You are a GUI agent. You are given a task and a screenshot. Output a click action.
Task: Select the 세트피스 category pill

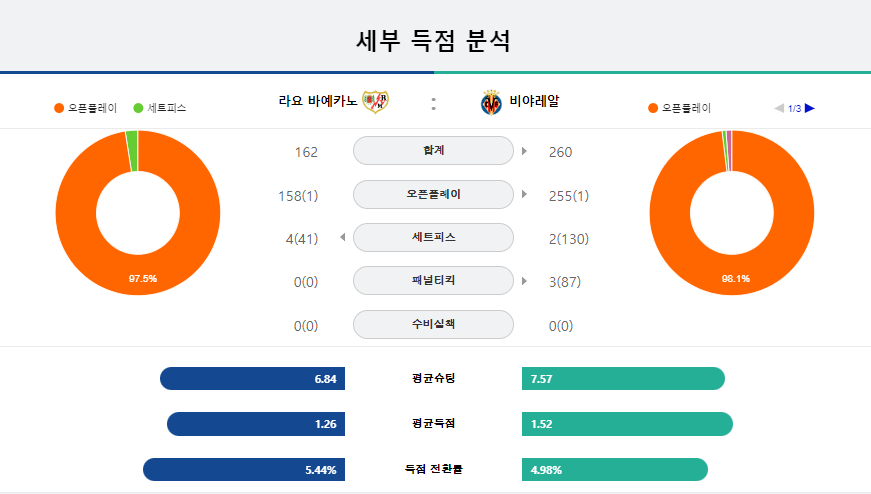pos(433,237)
